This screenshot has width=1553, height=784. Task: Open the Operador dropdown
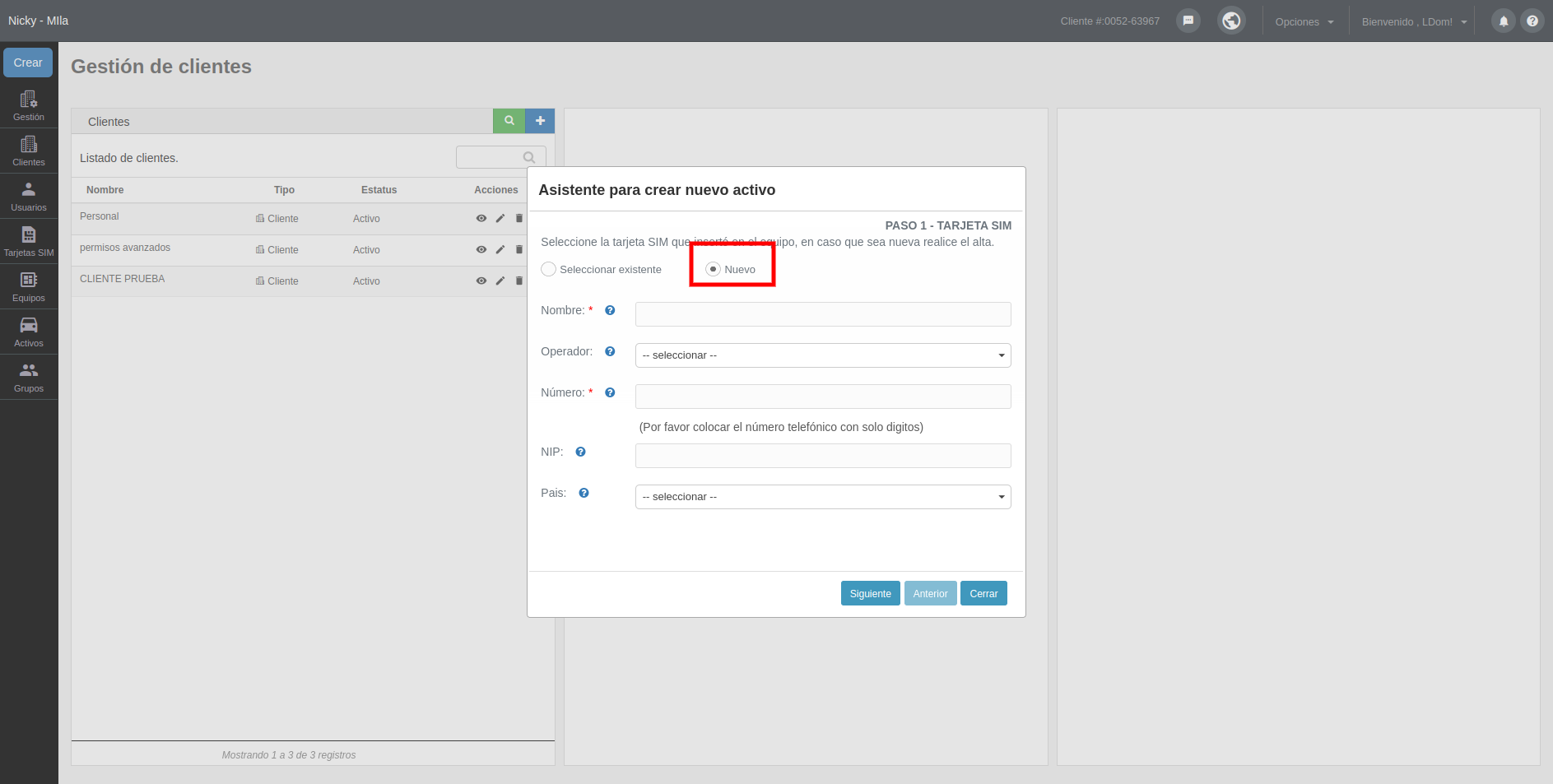(823, 355)
